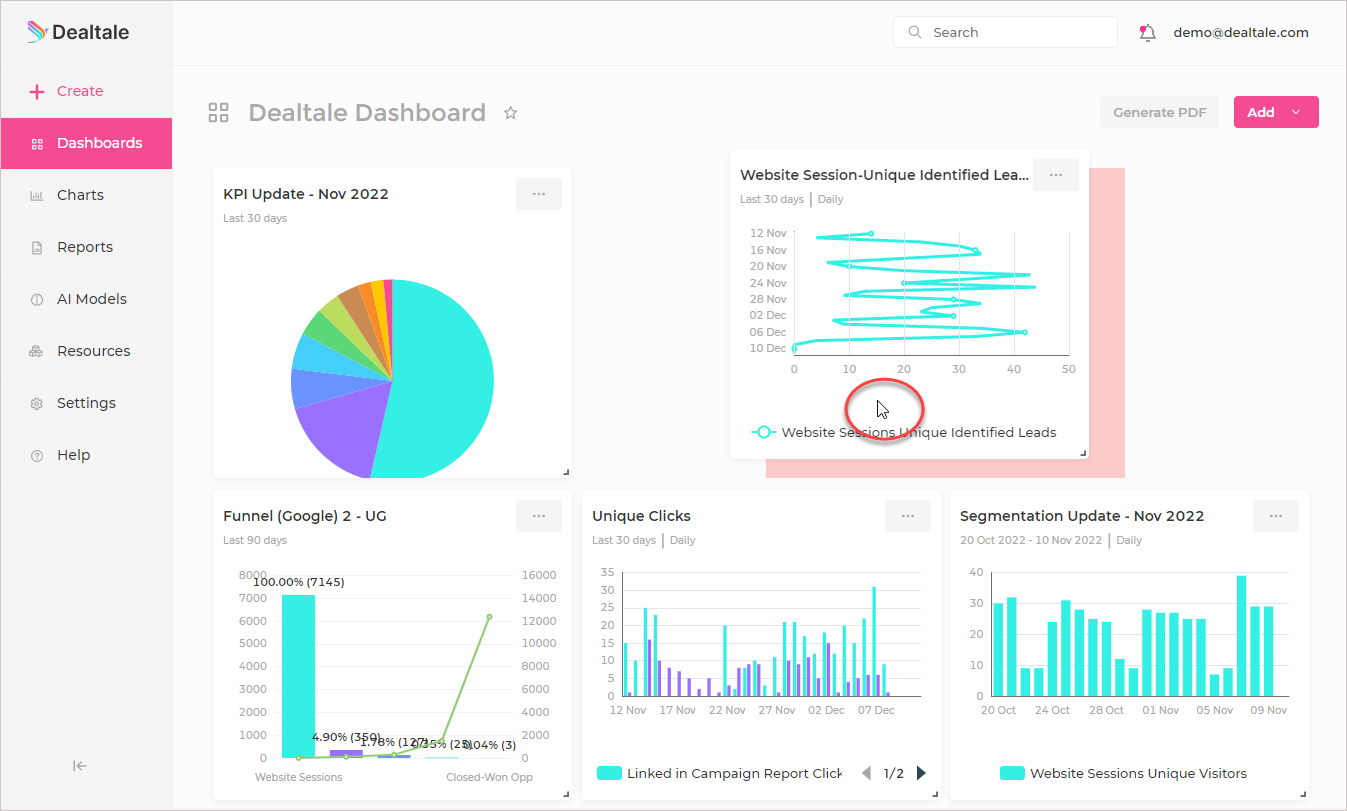
Task: Mark Dealtale Dashboard as favorite star
Action: tap(510, 113)
